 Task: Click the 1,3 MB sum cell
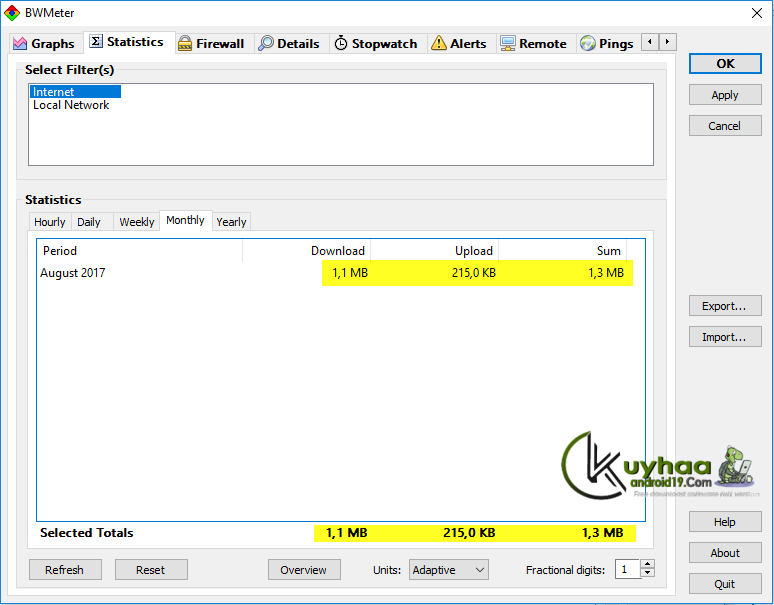[x=606, y=273]
